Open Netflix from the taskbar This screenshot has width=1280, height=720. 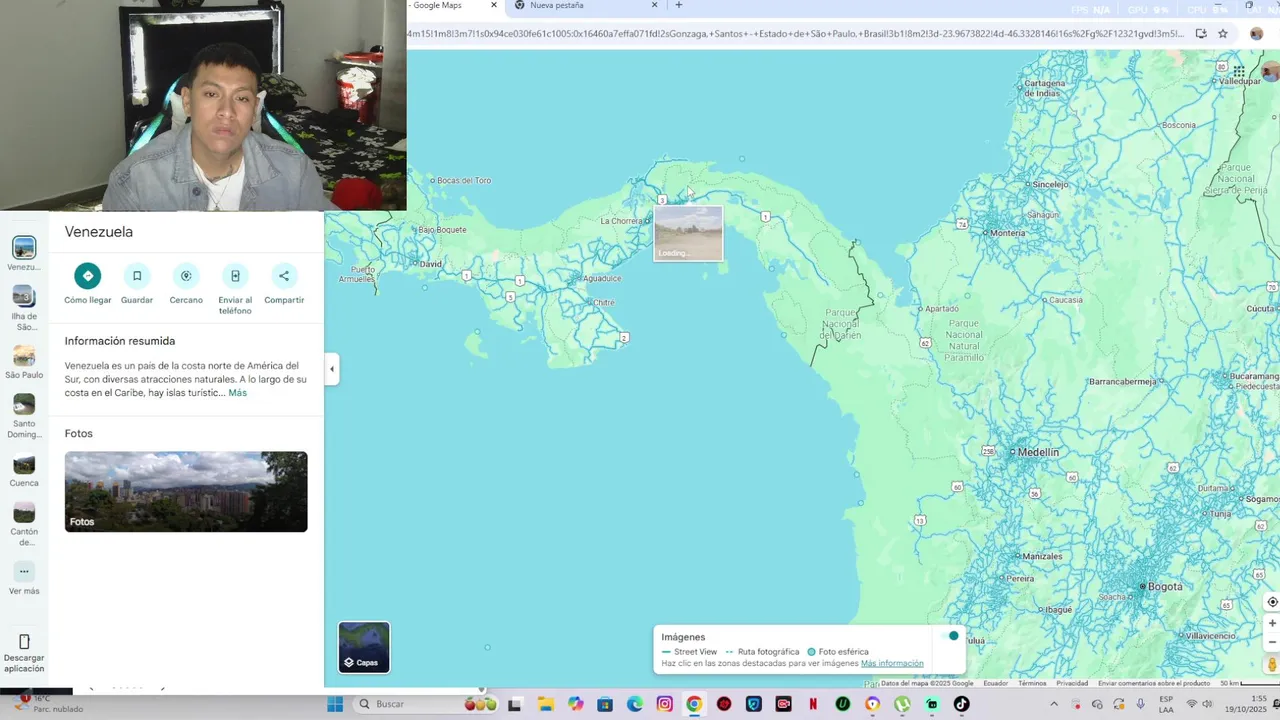tap(813, 704)
